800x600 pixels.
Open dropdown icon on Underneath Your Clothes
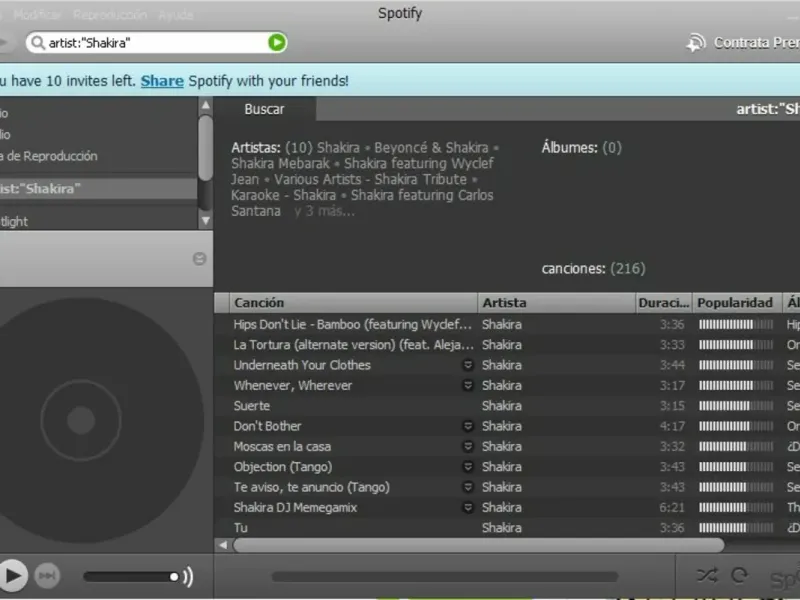[x=467, y=365]
